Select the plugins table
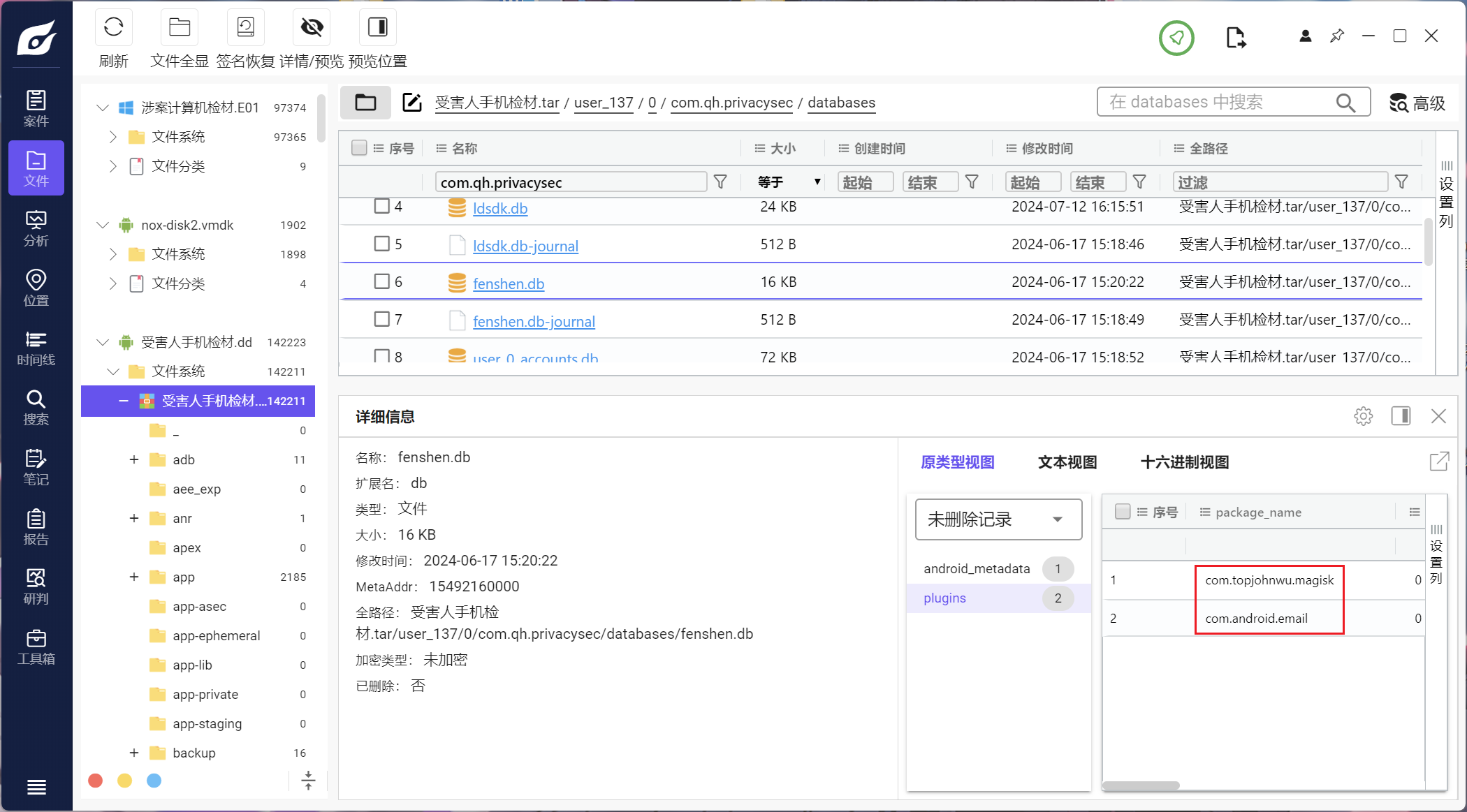Screen dimensions: 1467x812 tap(998, 598)
